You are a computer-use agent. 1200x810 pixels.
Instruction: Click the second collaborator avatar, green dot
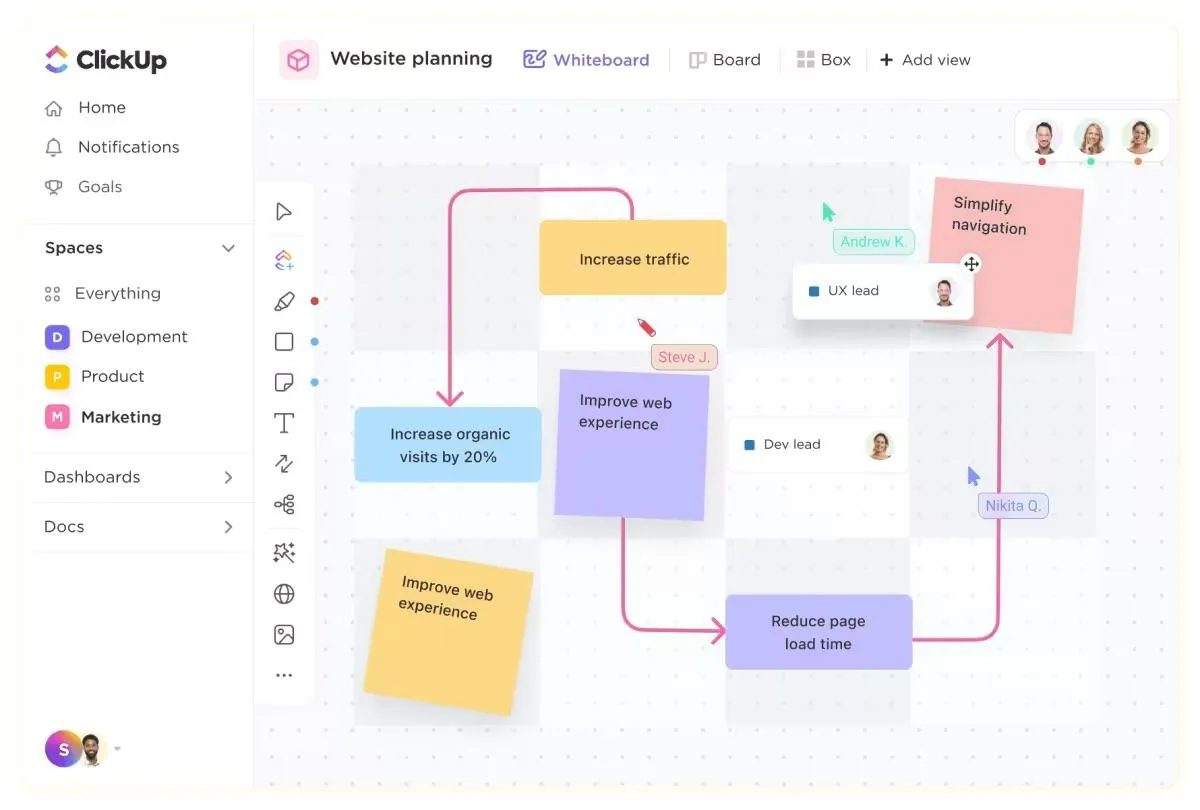coord(1091,136)
